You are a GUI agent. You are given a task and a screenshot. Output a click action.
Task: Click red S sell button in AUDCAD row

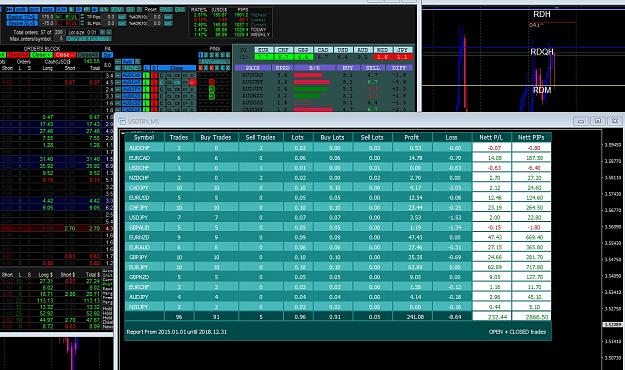pos(154,75)
